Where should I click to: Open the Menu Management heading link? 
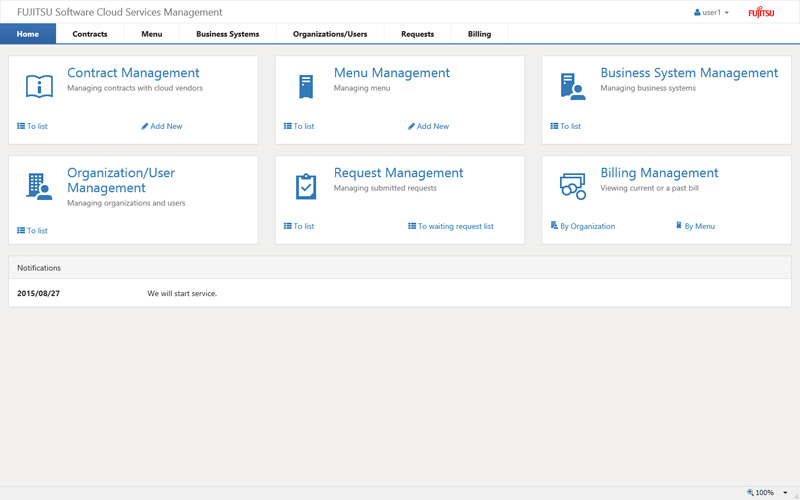[392, 73]
